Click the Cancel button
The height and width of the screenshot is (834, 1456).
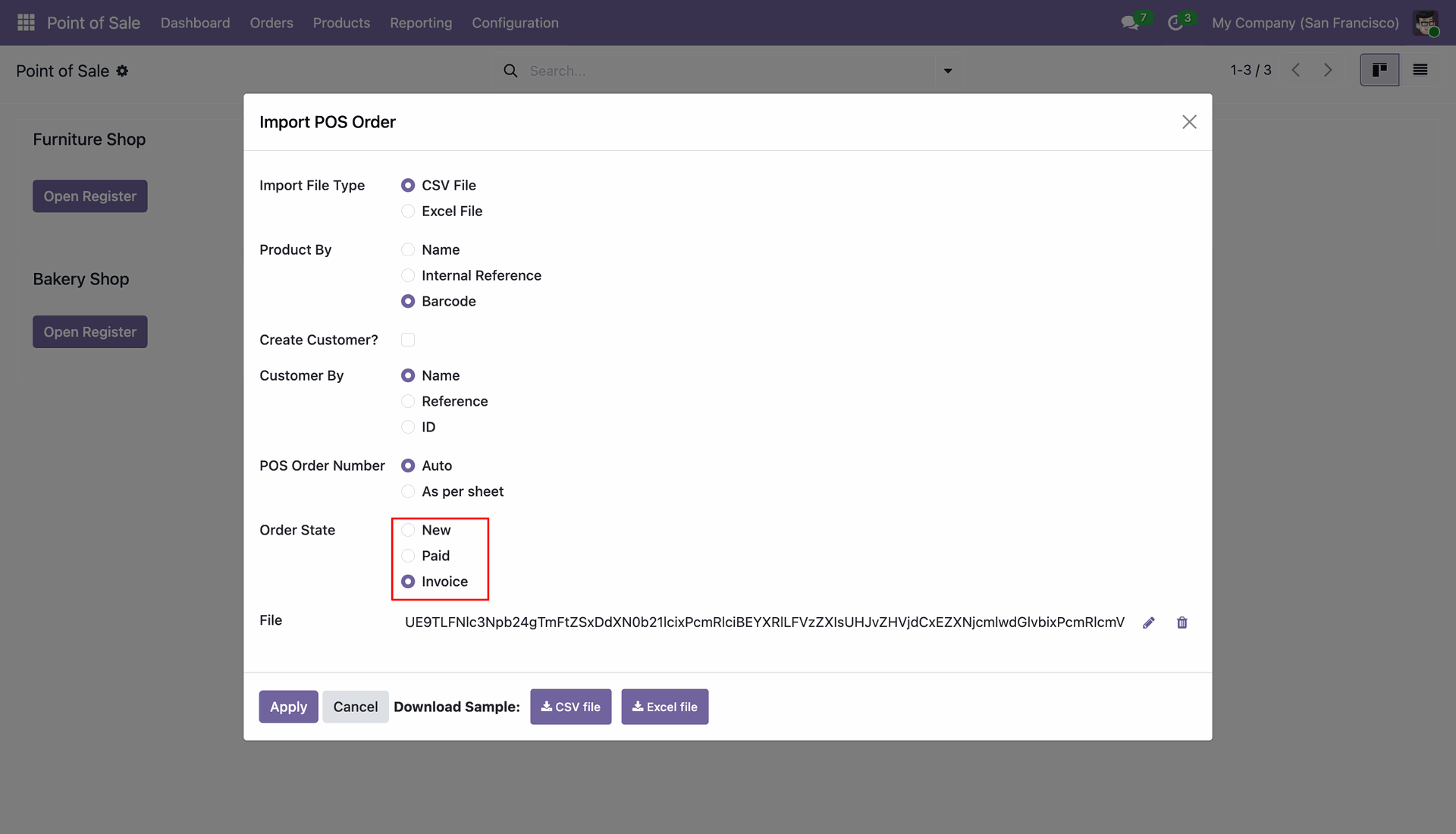[x=355, y=707]
